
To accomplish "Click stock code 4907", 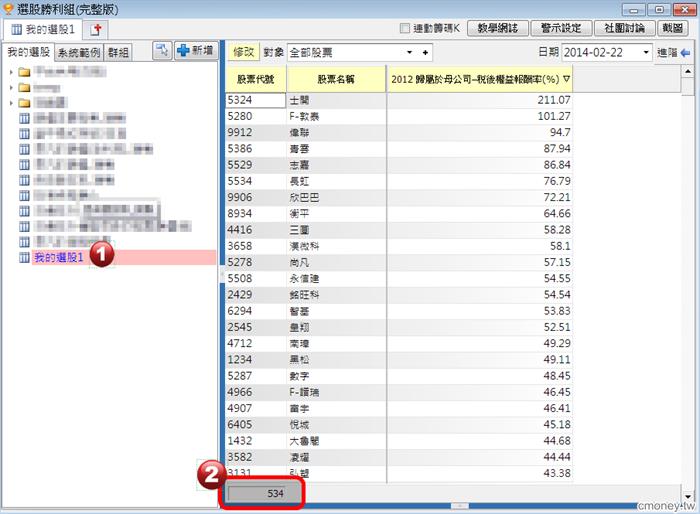I will point(240,408).
